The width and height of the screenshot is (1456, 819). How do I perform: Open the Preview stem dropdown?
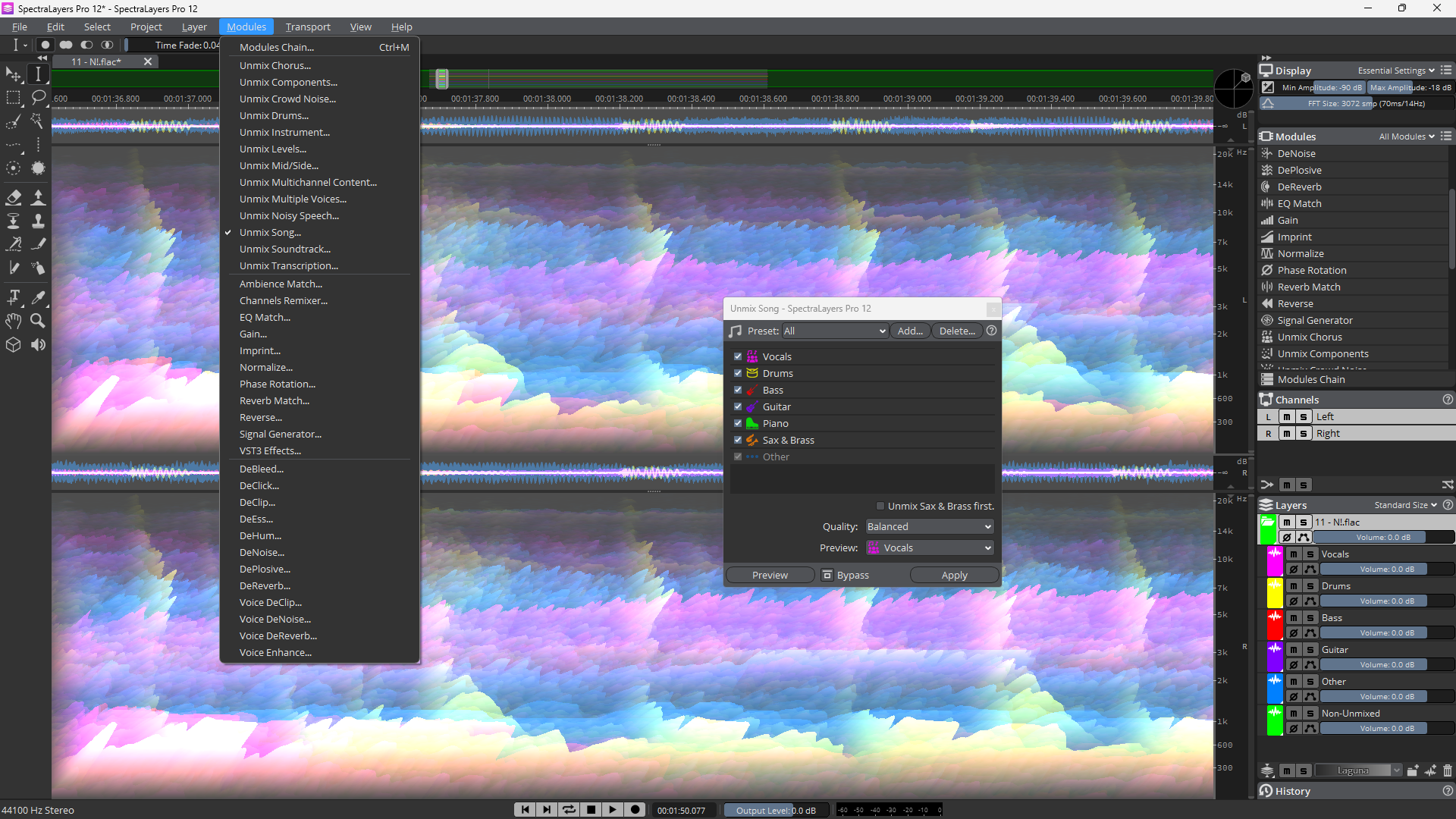click(x=929, y=548)
